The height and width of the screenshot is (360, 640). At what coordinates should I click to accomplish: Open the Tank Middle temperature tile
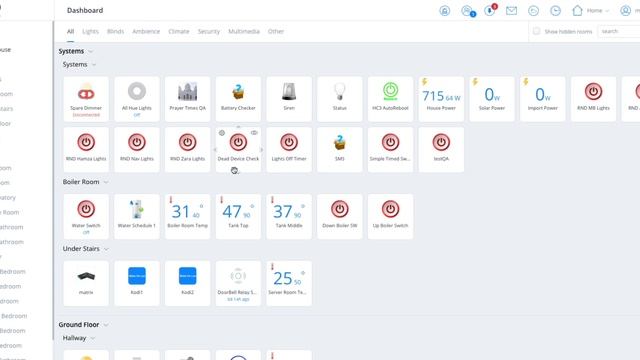289,216
